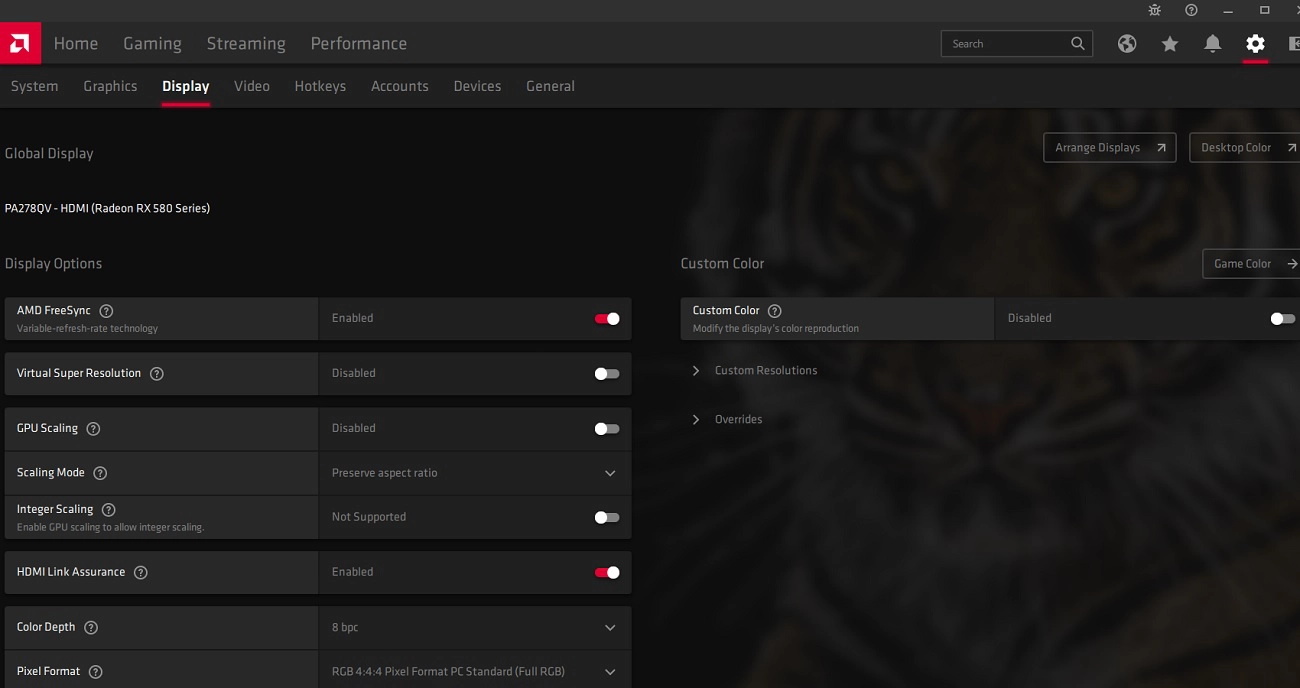
Task: Show help for AMD FreeSync
Action: point(106,311)
